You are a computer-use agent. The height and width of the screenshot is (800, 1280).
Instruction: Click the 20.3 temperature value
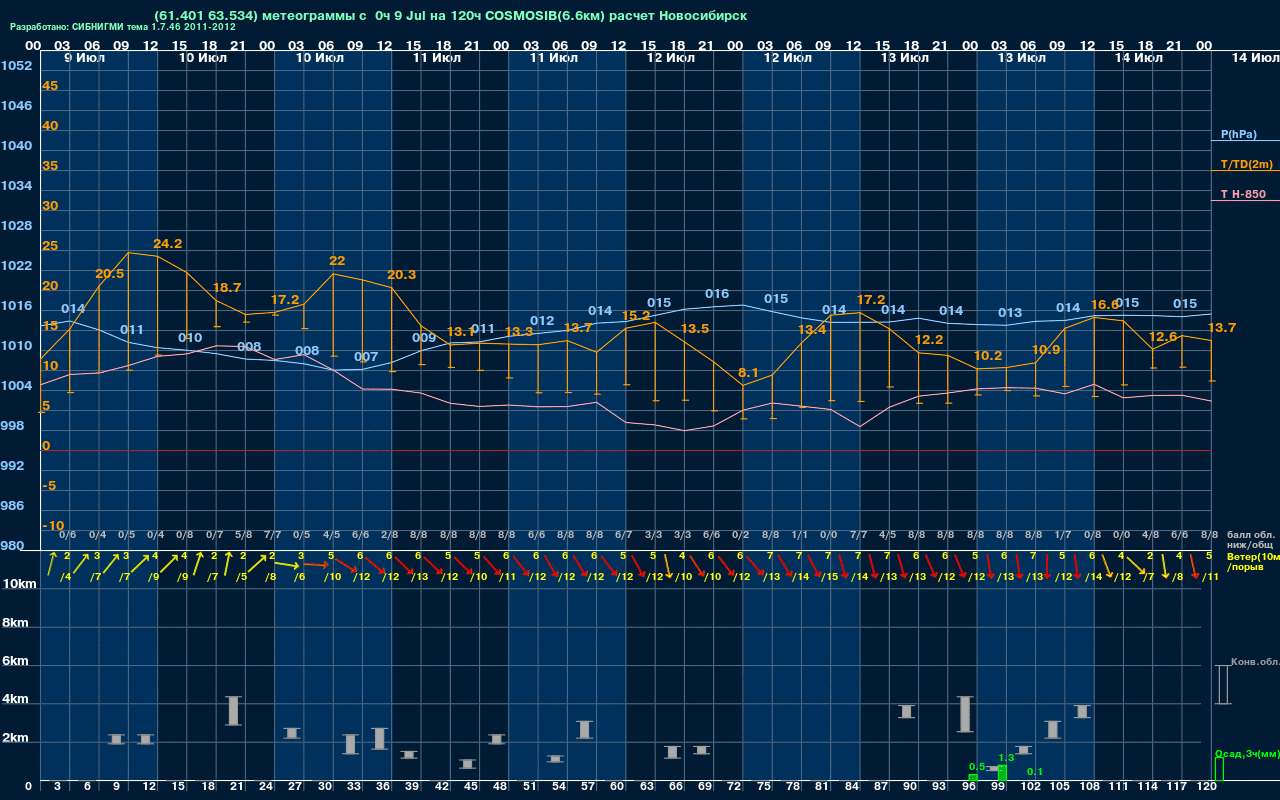tap(401, 275)
